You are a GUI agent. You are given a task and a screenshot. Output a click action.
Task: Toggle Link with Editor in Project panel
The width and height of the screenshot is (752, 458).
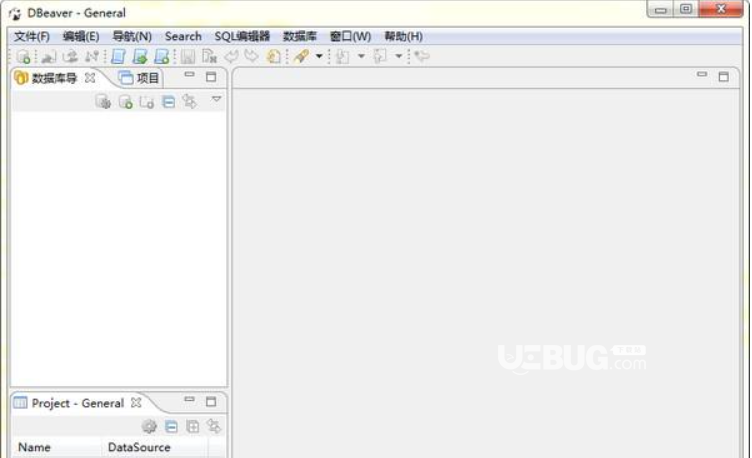(214, 426)
